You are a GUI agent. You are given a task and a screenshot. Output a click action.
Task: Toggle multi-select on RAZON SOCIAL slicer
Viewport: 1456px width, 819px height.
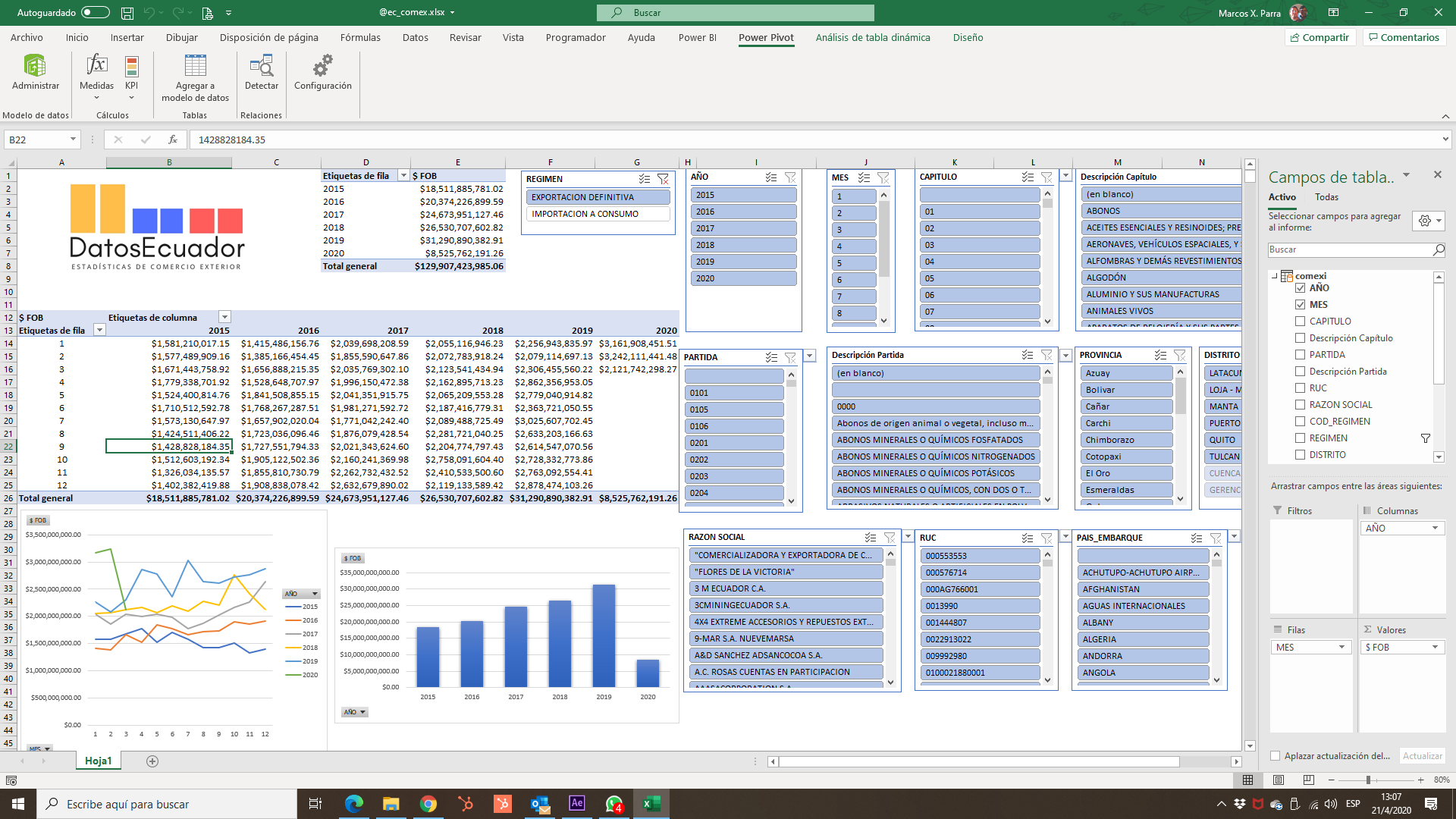point(871,537)
